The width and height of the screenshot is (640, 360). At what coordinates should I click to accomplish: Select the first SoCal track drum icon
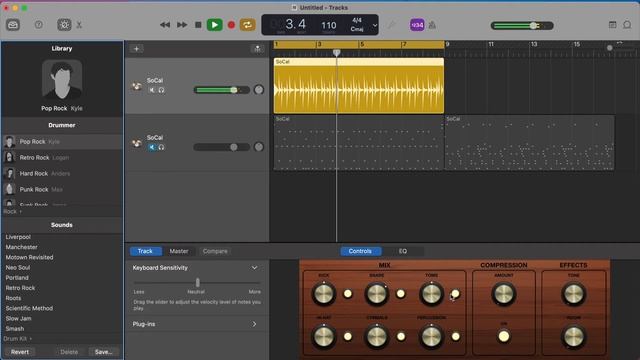pos(137,86)
